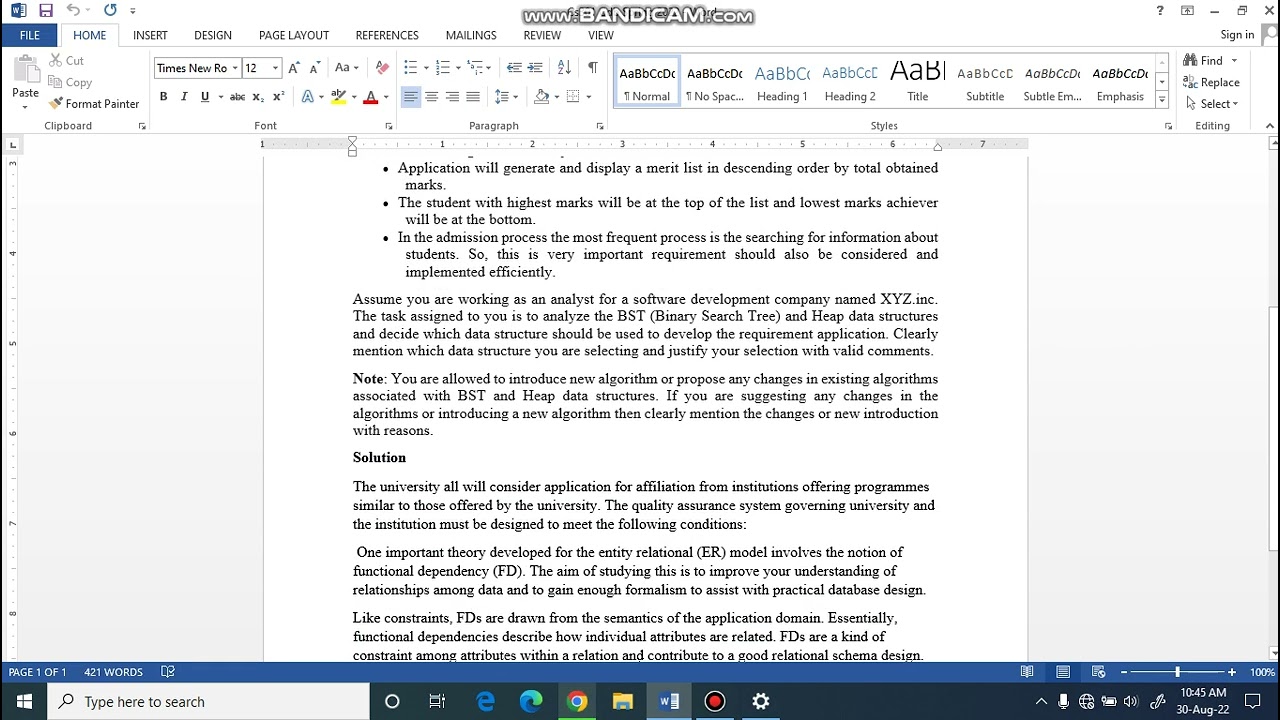
Task: Toggle strikethrough formatting
Action: coord(237,97)
